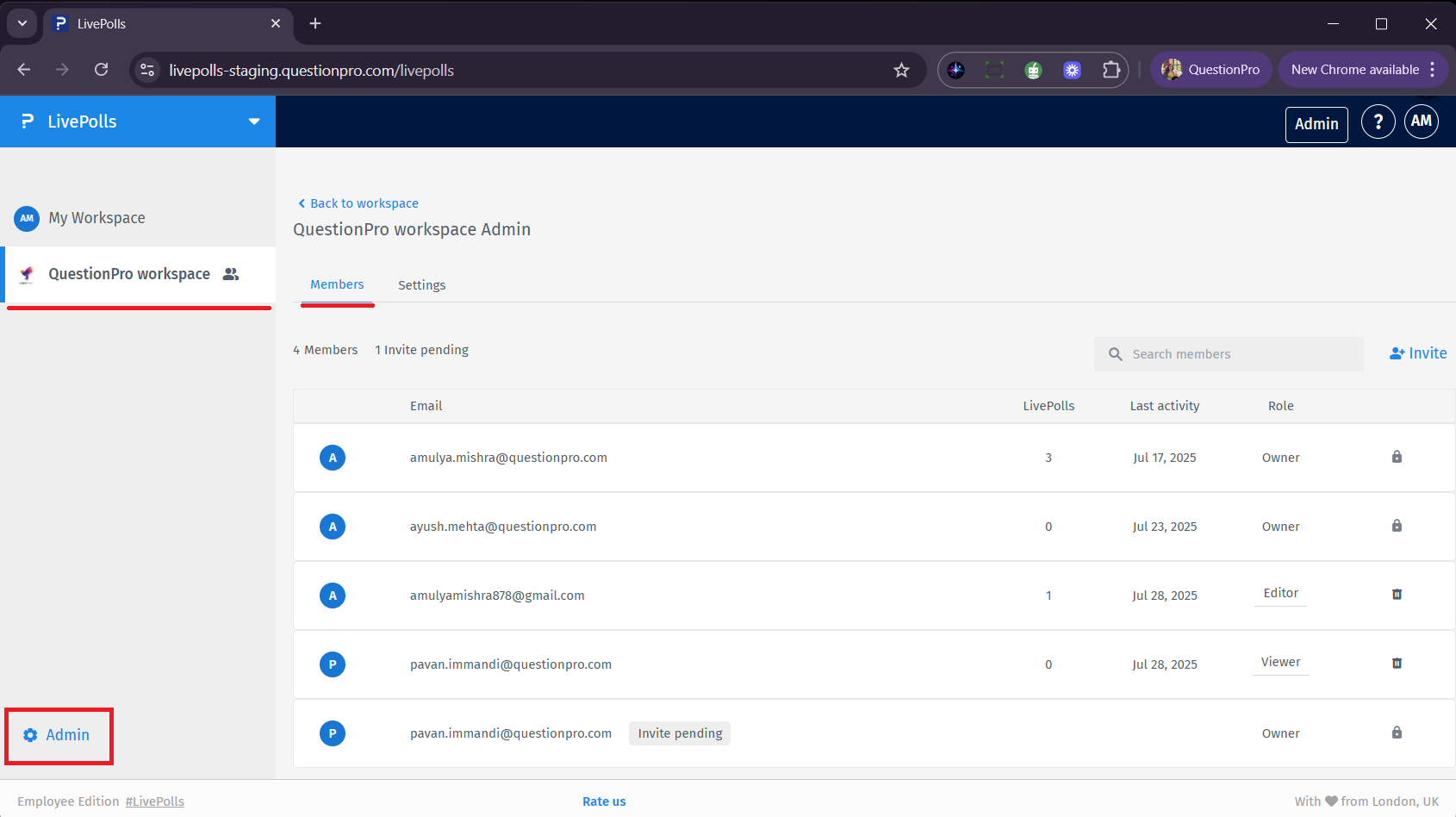
Task: Remove the pavan.immandi Viewer member via trash icon
Action: pyautogui.click(x=1397, y=664)
